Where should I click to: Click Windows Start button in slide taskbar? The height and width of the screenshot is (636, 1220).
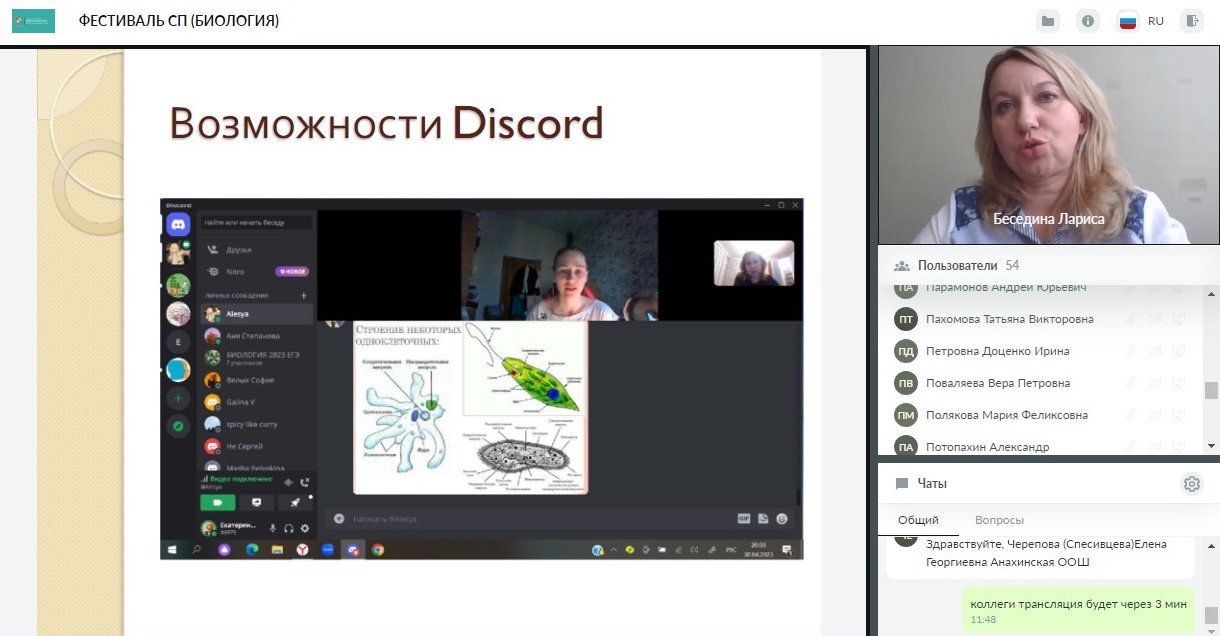pyautogui.click(x=172, y=549)
